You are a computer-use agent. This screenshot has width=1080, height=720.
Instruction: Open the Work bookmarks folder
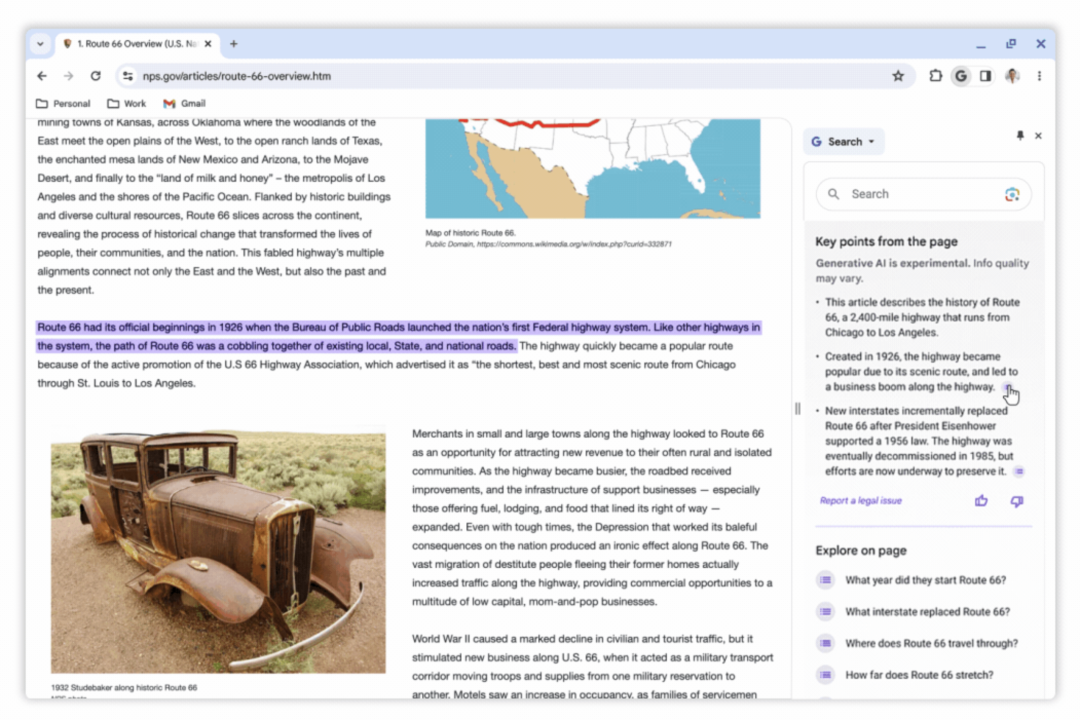(x=127, y=103)
